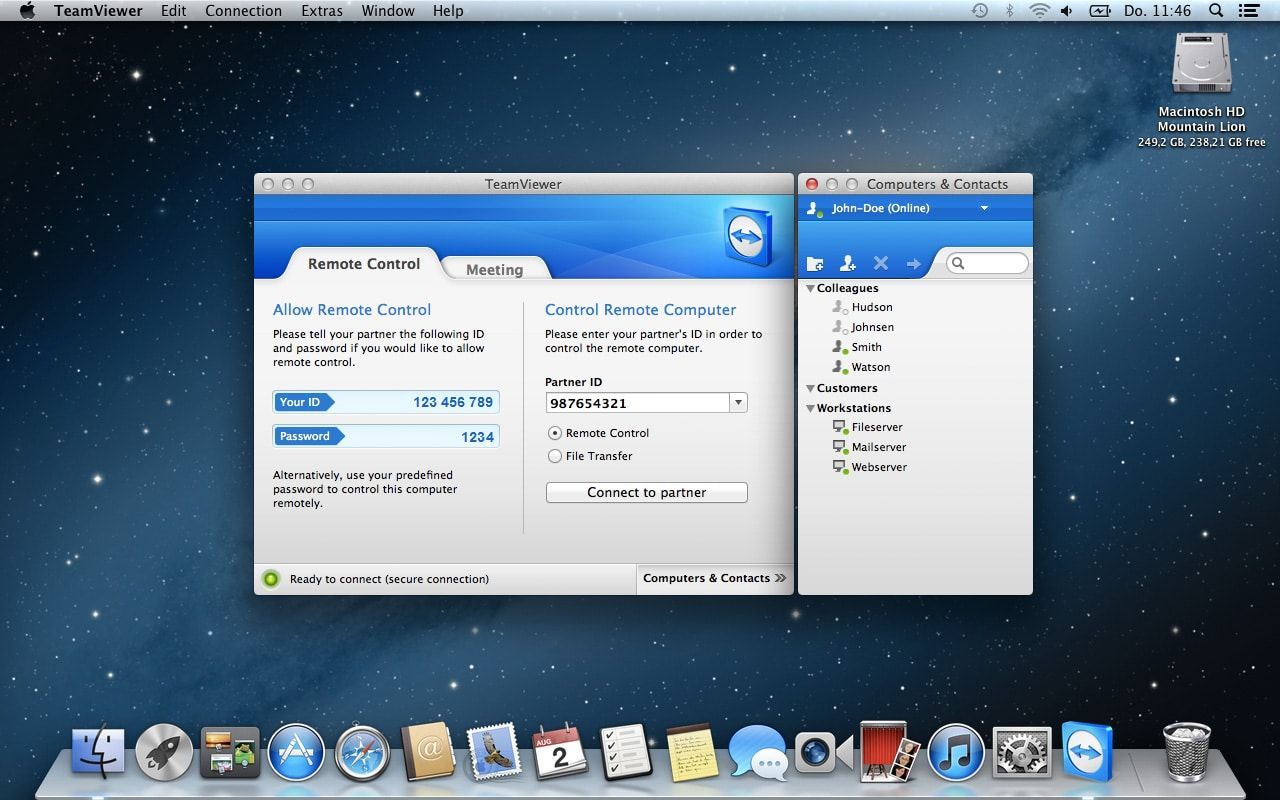Click the outgoing connection arrow icon
This screenshot has height=800, width=1280.
click(913, 263)
